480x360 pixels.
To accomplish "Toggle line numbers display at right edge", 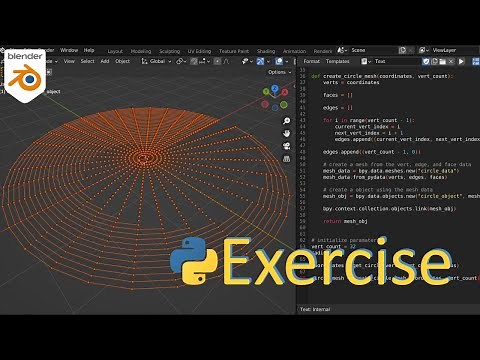I will [476, 61].
